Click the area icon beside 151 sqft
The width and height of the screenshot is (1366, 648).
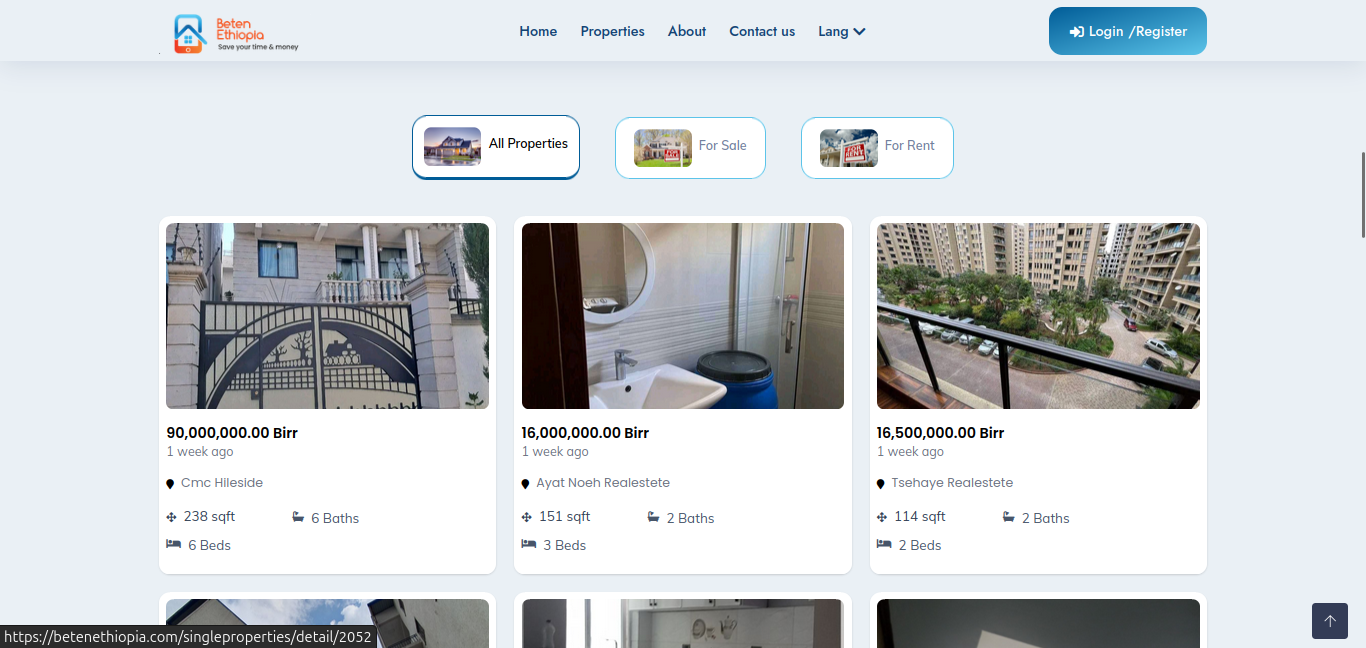click(x=527, y=517)
